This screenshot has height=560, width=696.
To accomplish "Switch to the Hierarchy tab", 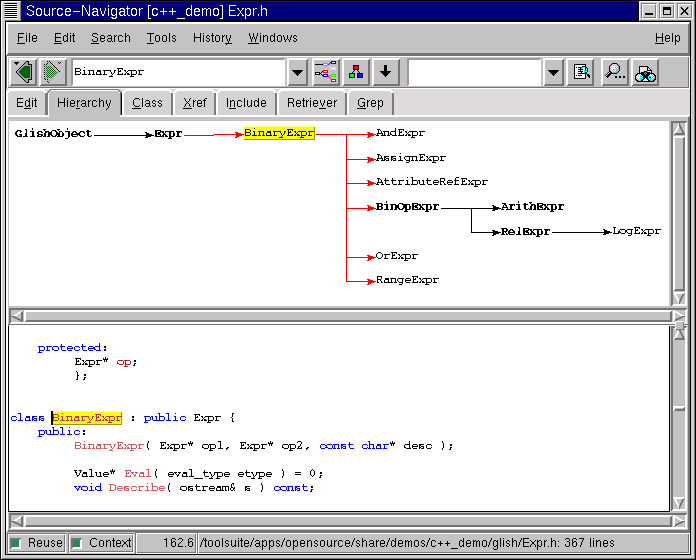I will (x=84, y=103).
